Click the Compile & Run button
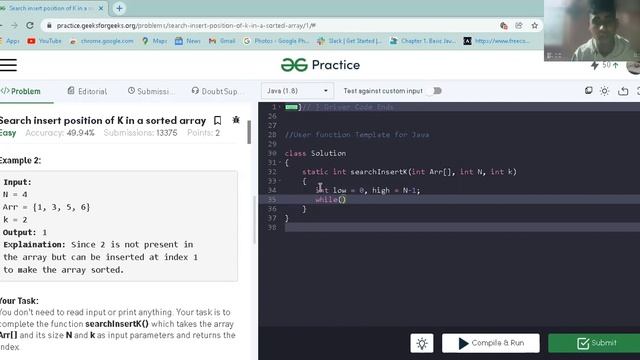This screenshot has height=360, width=640. [x=491, y=343]
